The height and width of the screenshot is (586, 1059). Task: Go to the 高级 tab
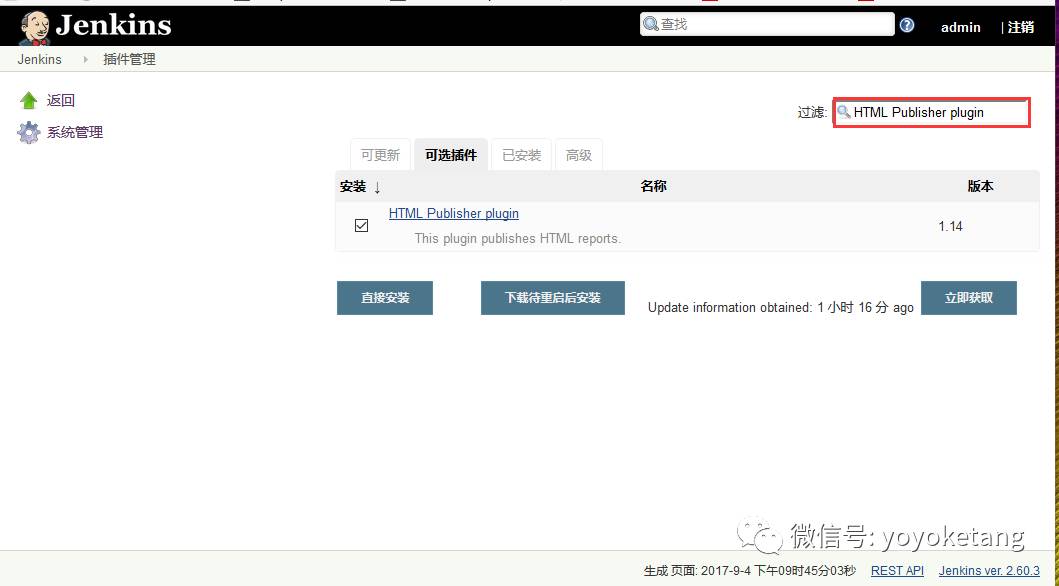click(x=579, y=155)
